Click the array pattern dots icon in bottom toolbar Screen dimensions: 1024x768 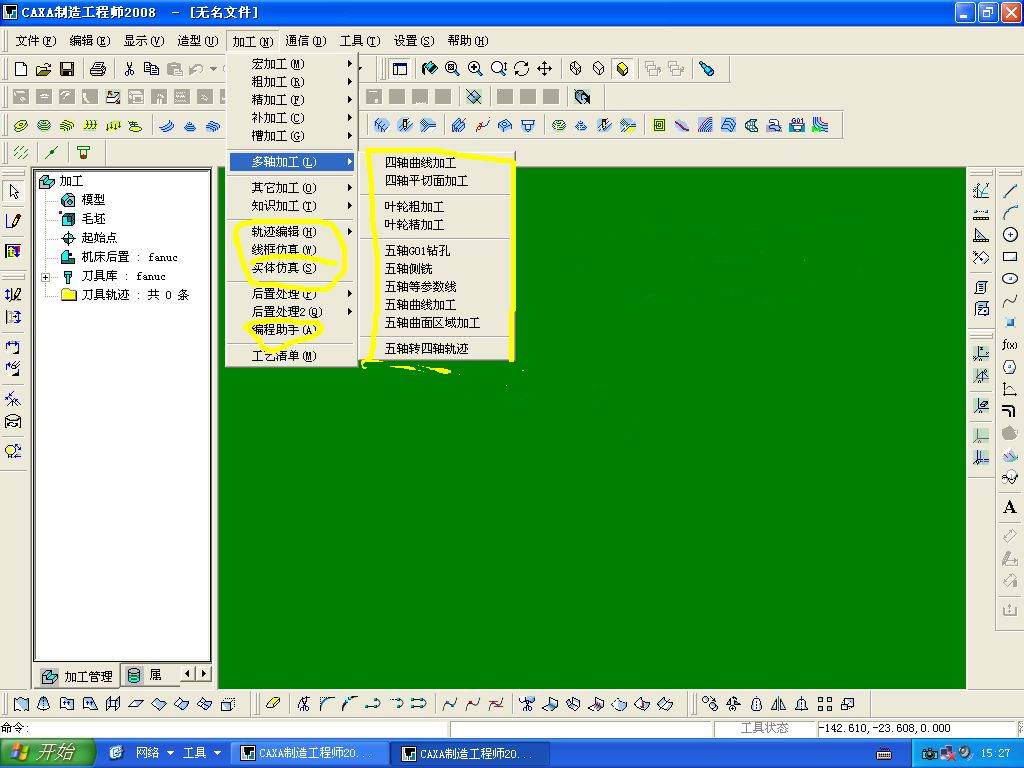coord(825,703)
